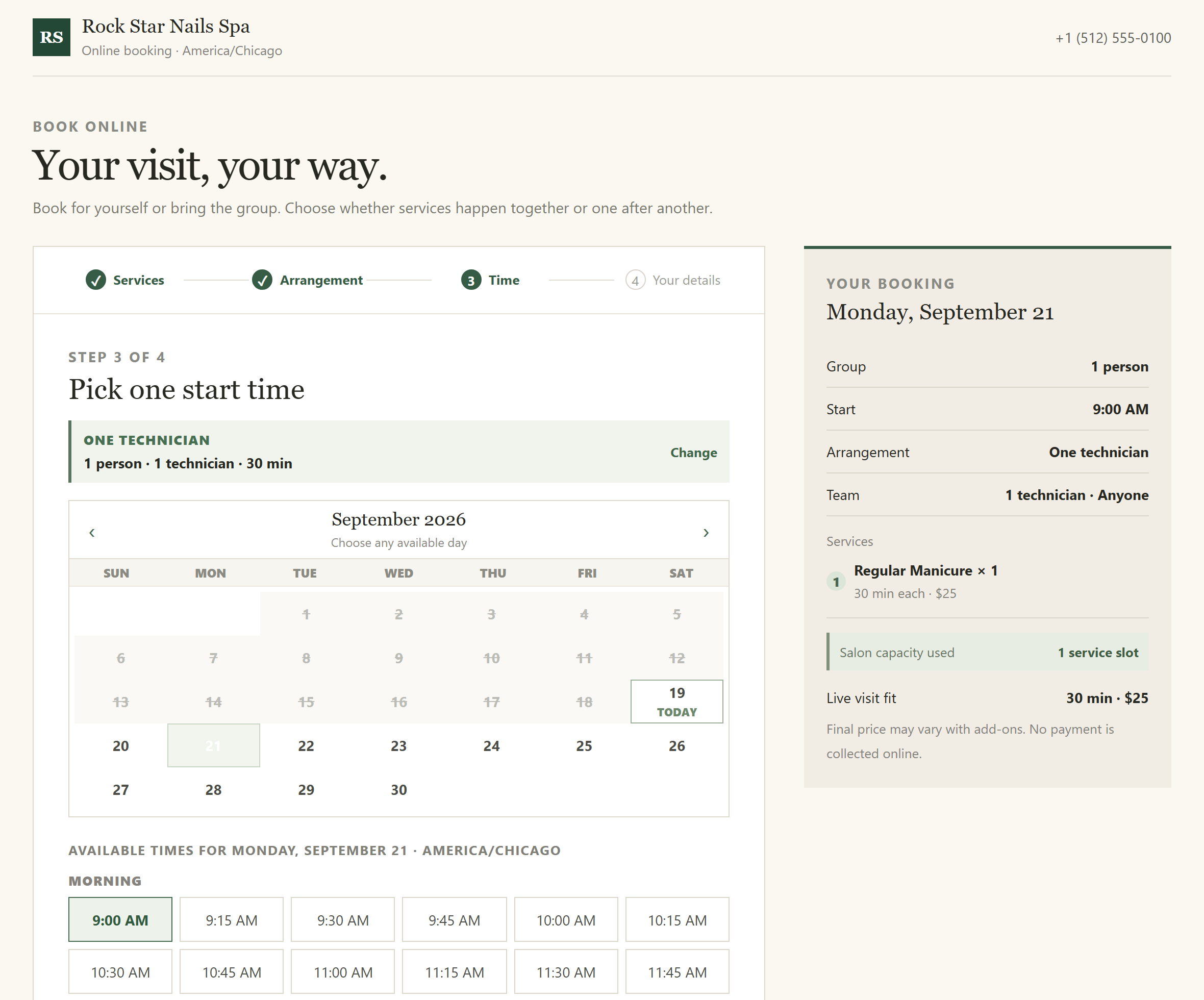Viewport: 1204px width, 1000px height.
Task: Advance calendar to next month
Action: click(x=706, y=533)
